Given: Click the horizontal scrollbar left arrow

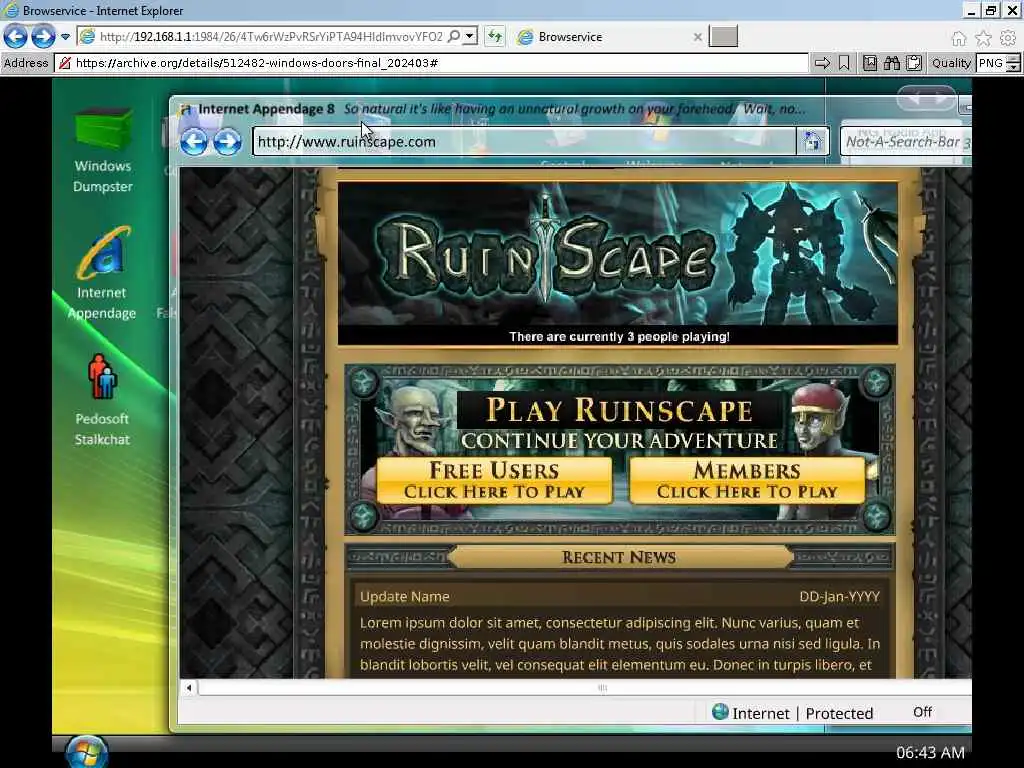Looking at the screenshot, I should 189,688.
